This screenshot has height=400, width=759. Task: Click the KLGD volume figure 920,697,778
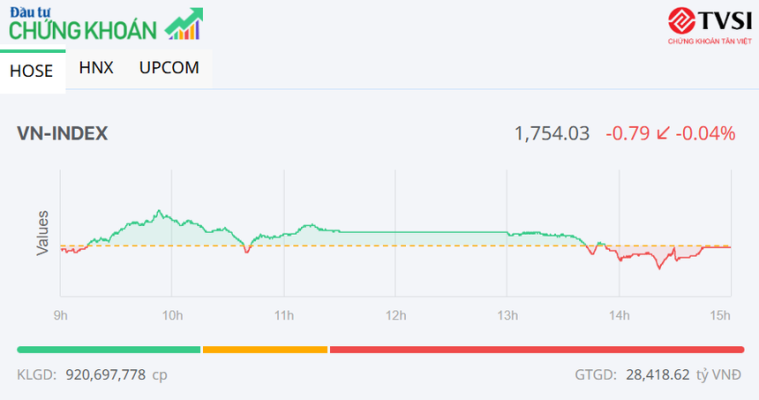click(x=105, y=374)
